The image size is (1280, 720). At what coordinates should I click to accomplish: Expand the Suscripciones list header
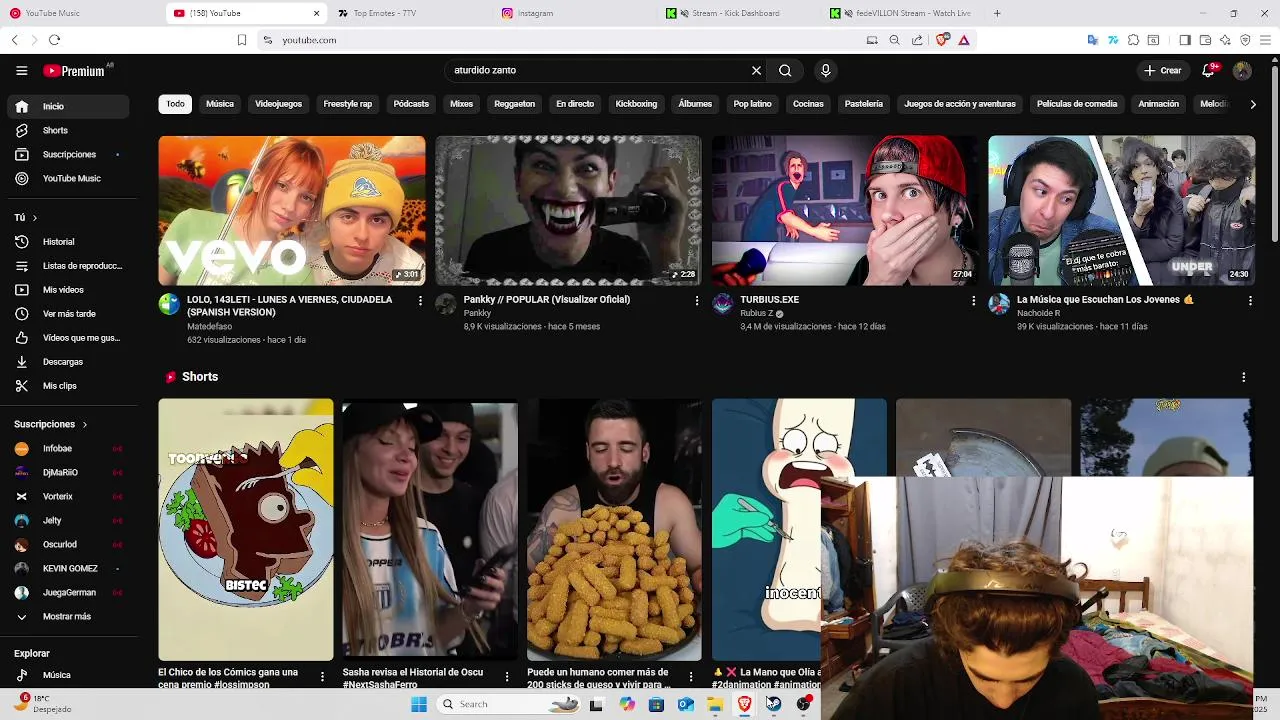point(51,424)
